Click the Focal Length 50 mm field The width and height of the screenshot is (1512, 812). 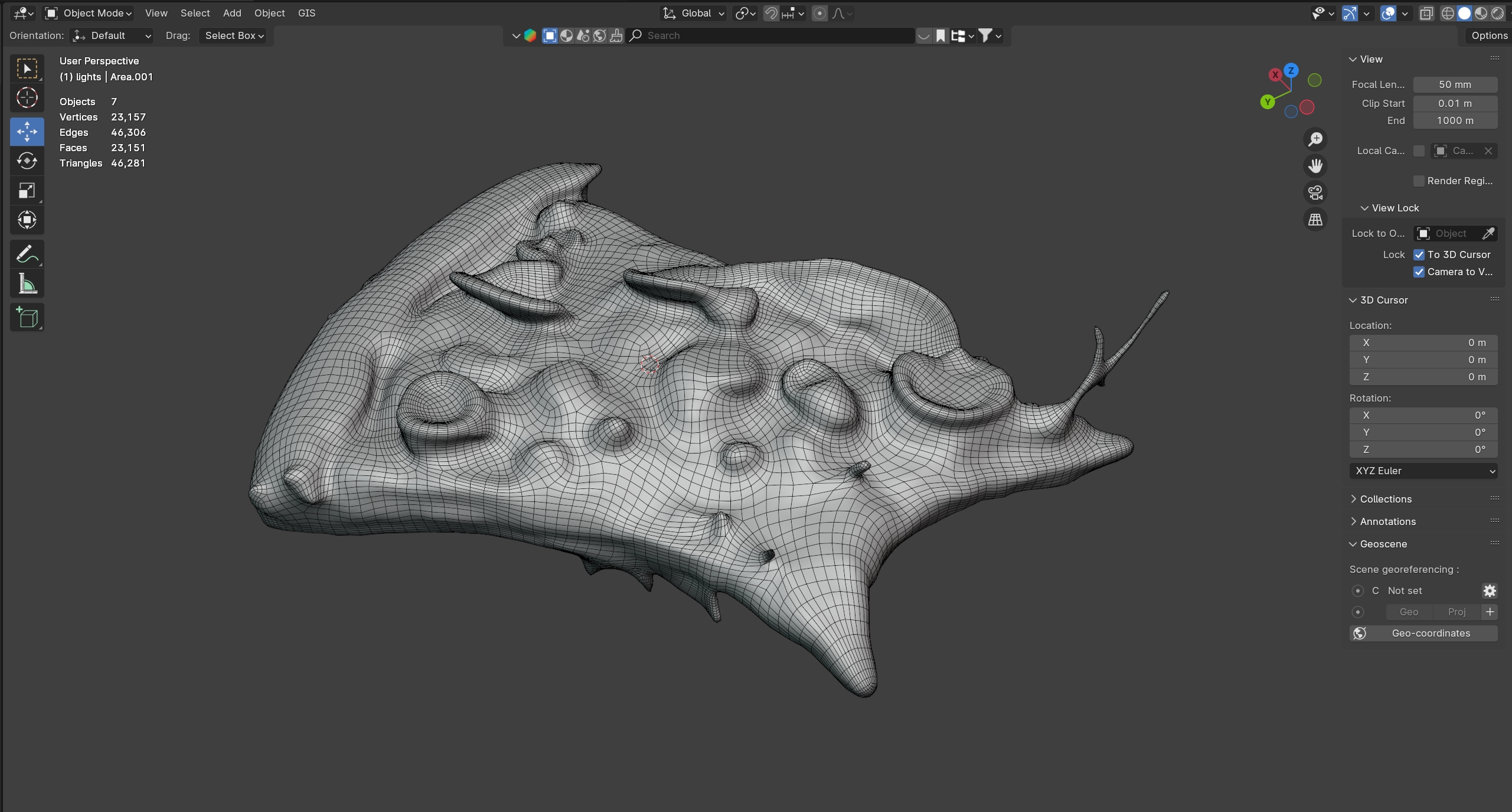(1455, 84)
